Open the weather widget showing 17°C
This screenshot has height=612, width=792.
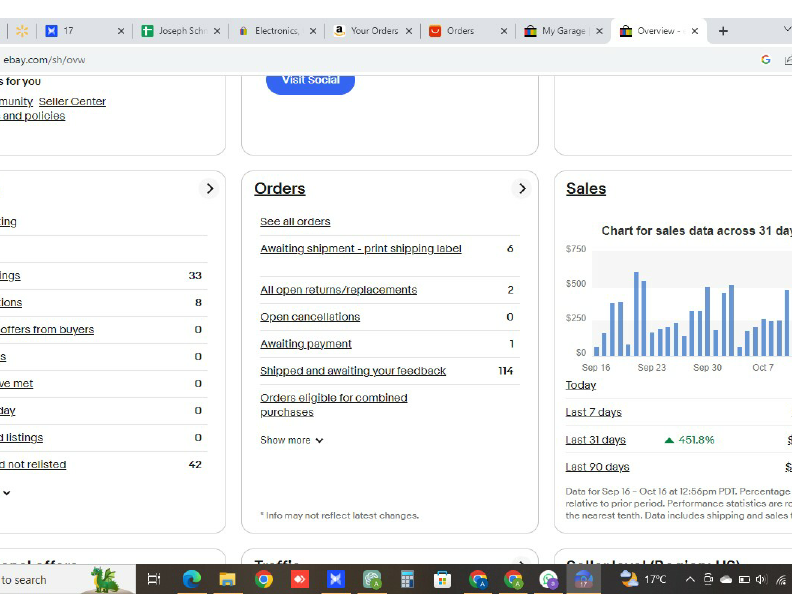[642, 579]
